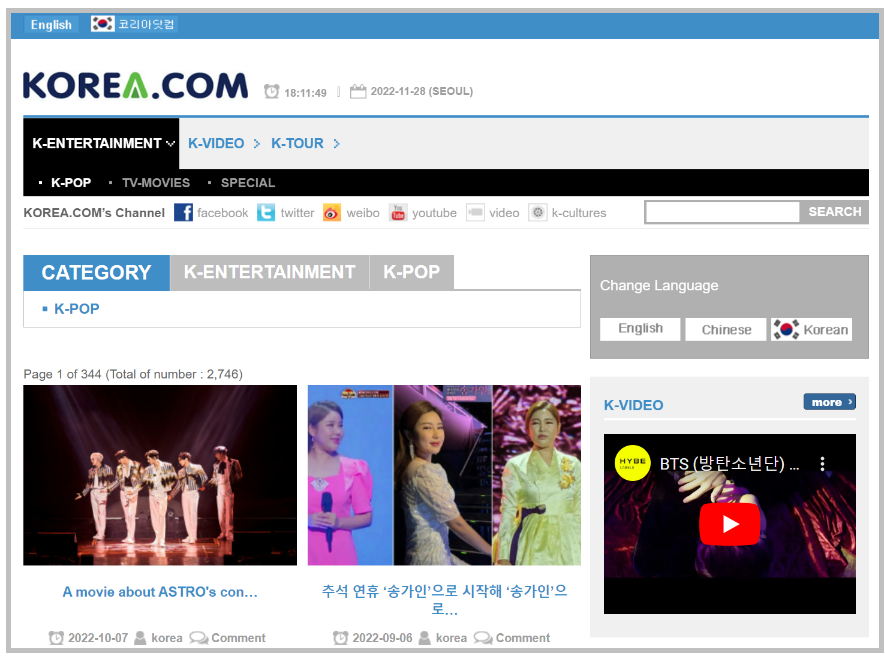Select TV-MOVIES in the submenu
Screen dimensions: 885x658
[x=156, y=183]
